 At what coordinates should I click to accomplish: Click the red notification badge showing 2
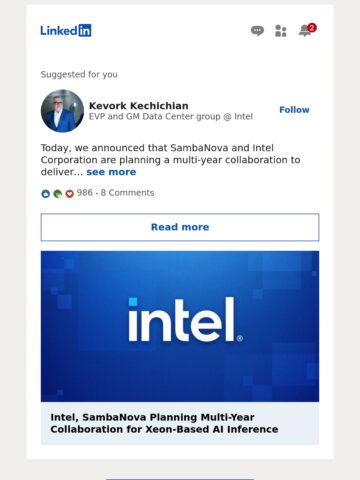coord(312,28)
